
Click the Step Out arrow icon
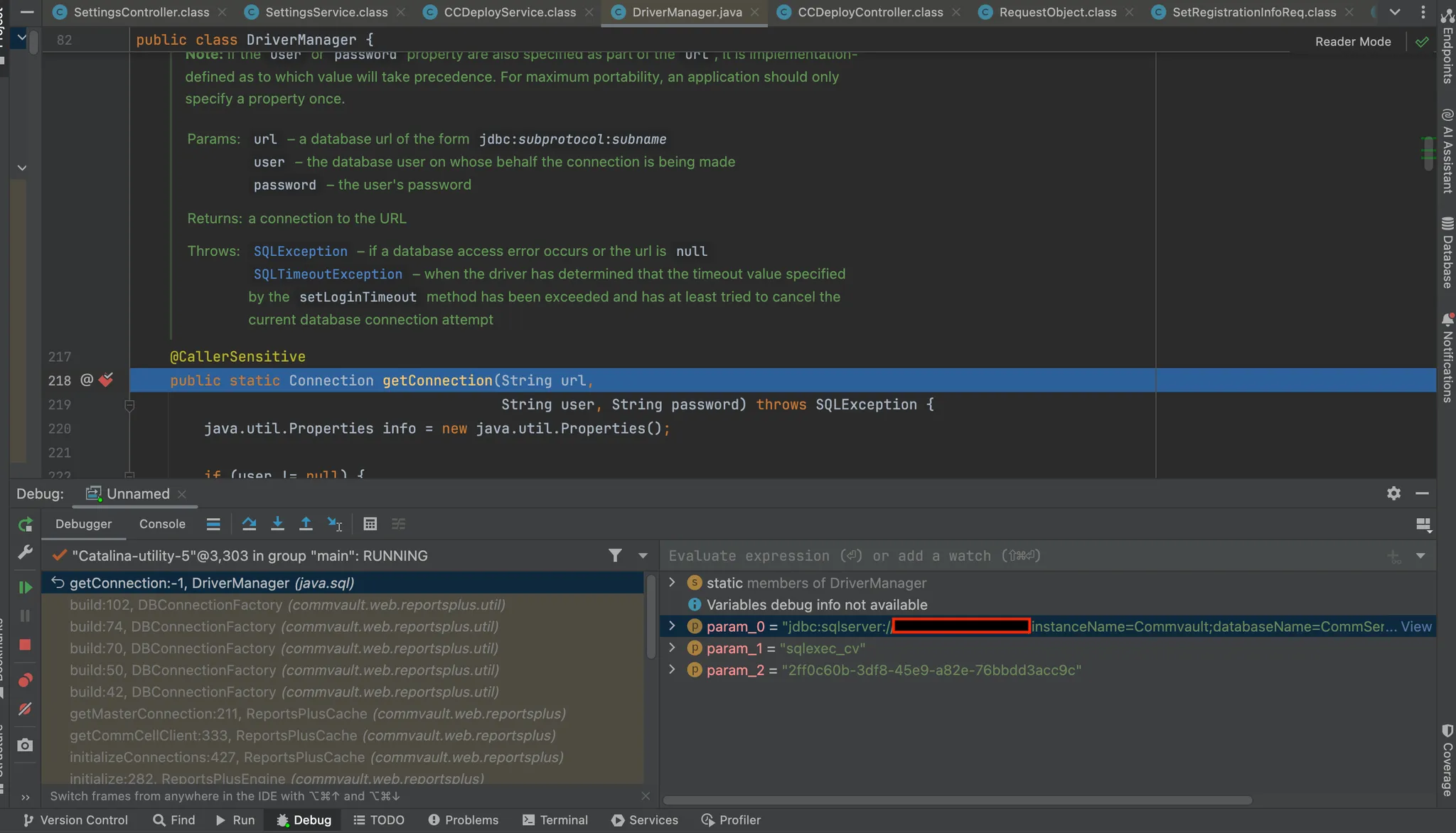click(306, 525)
